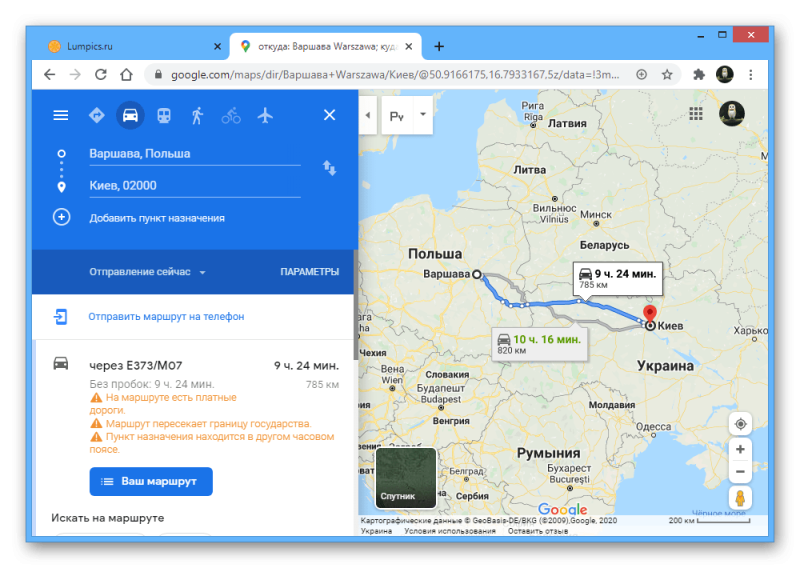800x568 pixels.
Task: Toggle the Спутник satellite view thumbnail
Action: point(406,478)
